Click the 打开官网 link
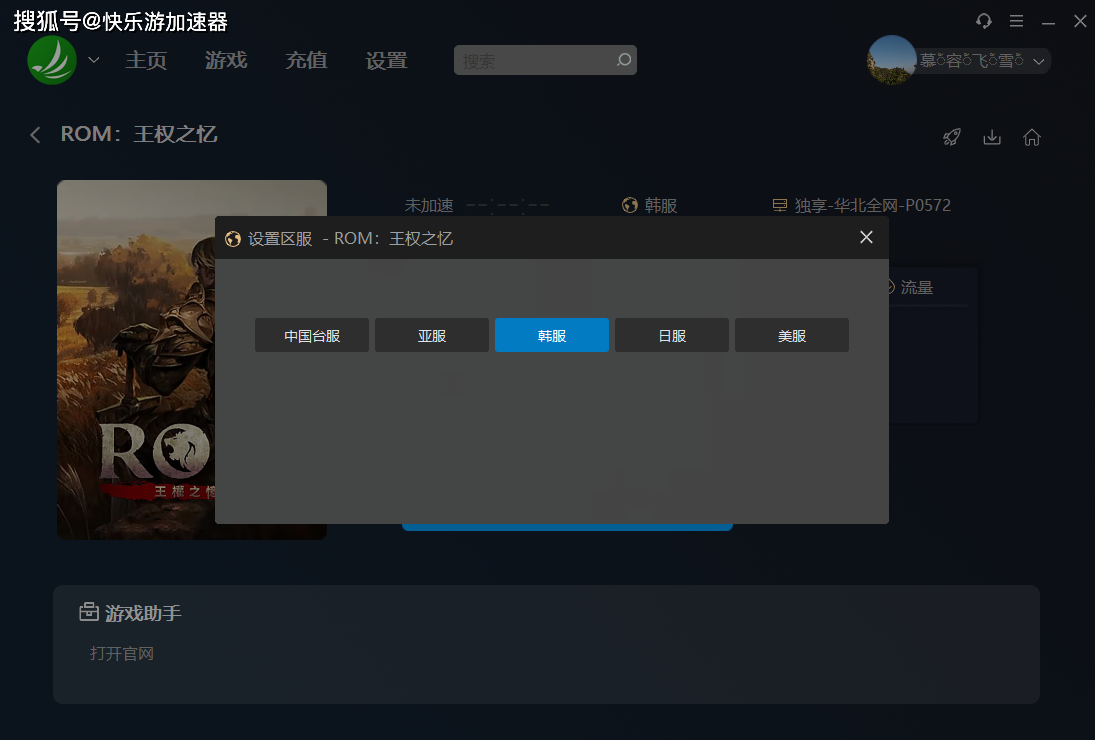 [x=122, y=654]
